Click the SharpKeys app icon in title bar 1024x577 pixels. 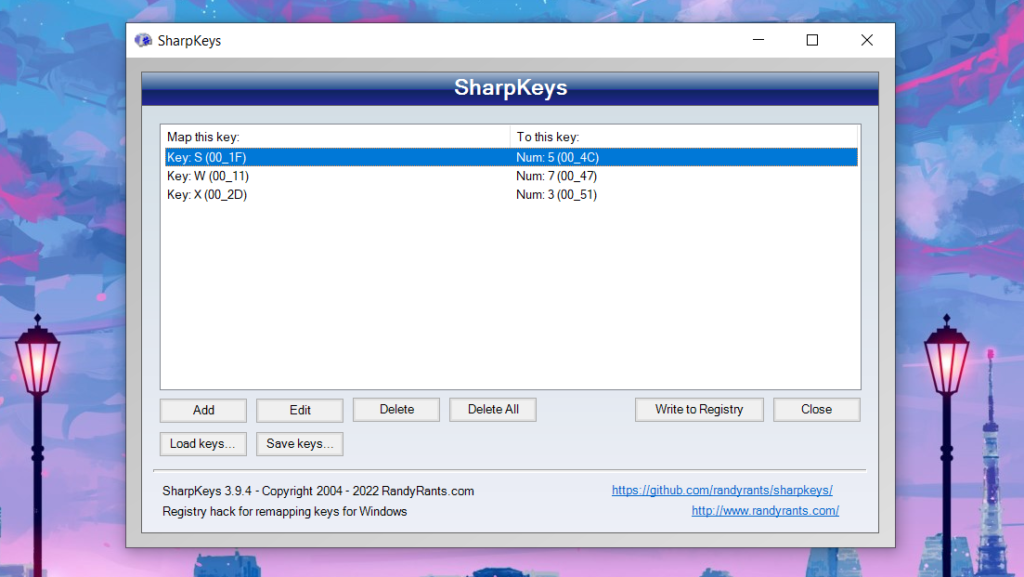143,40
